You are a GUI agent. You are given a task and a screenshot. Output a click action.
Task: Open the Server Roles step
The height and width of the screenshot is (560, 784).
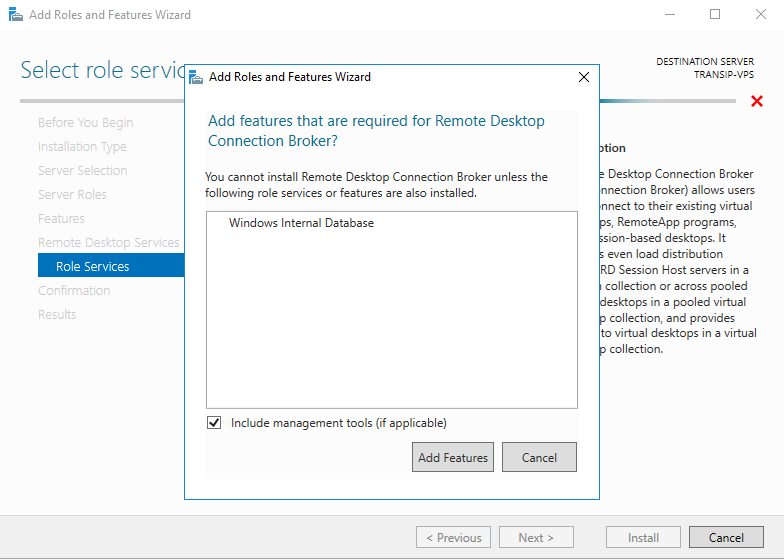click(x=72, y=194)
